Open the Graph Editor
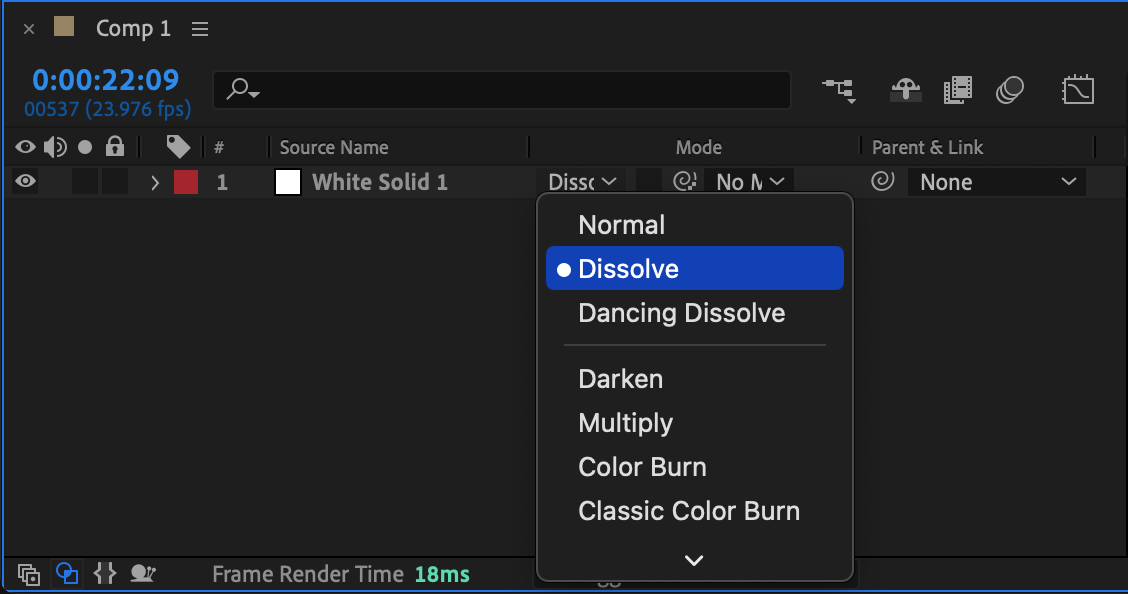This screenshot has width=1128, height=594. (1077, 91)
